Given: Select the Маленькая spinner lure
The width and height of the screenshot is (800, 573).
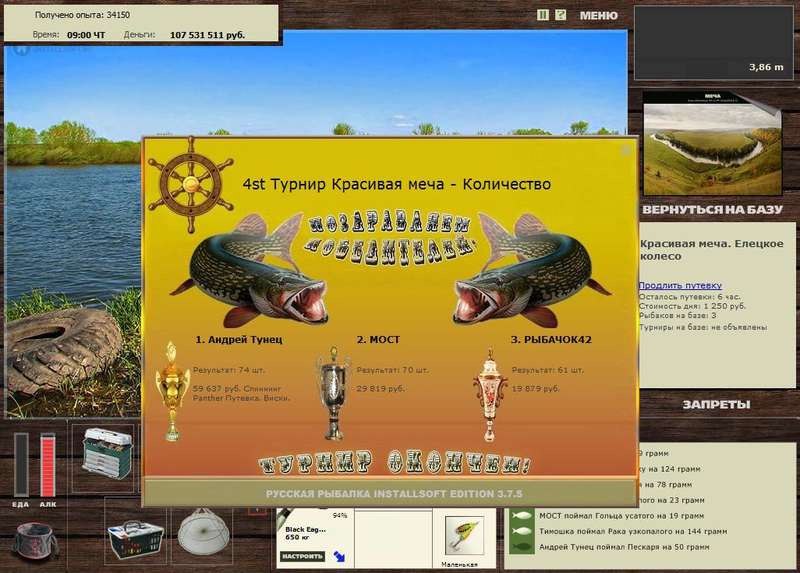Looking at the screenshot, I should (x=464, y=536).
